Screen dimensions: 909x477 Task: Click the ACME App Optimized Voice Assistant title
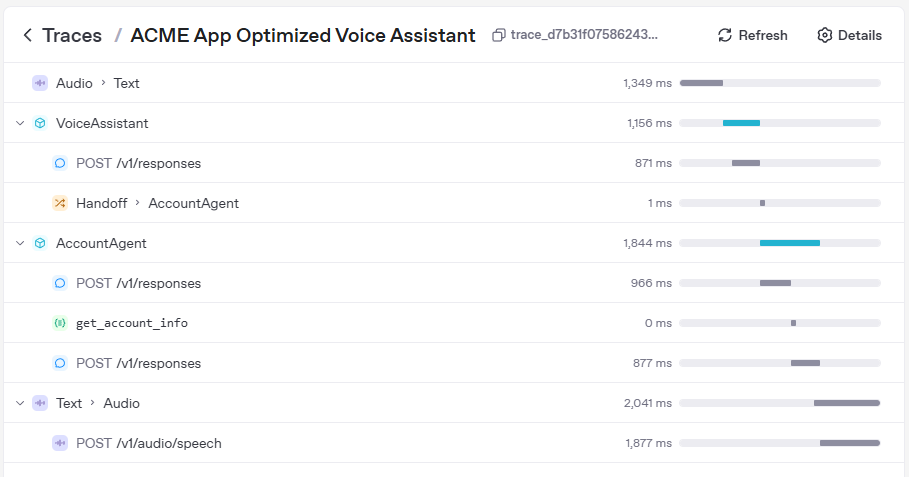303,35
